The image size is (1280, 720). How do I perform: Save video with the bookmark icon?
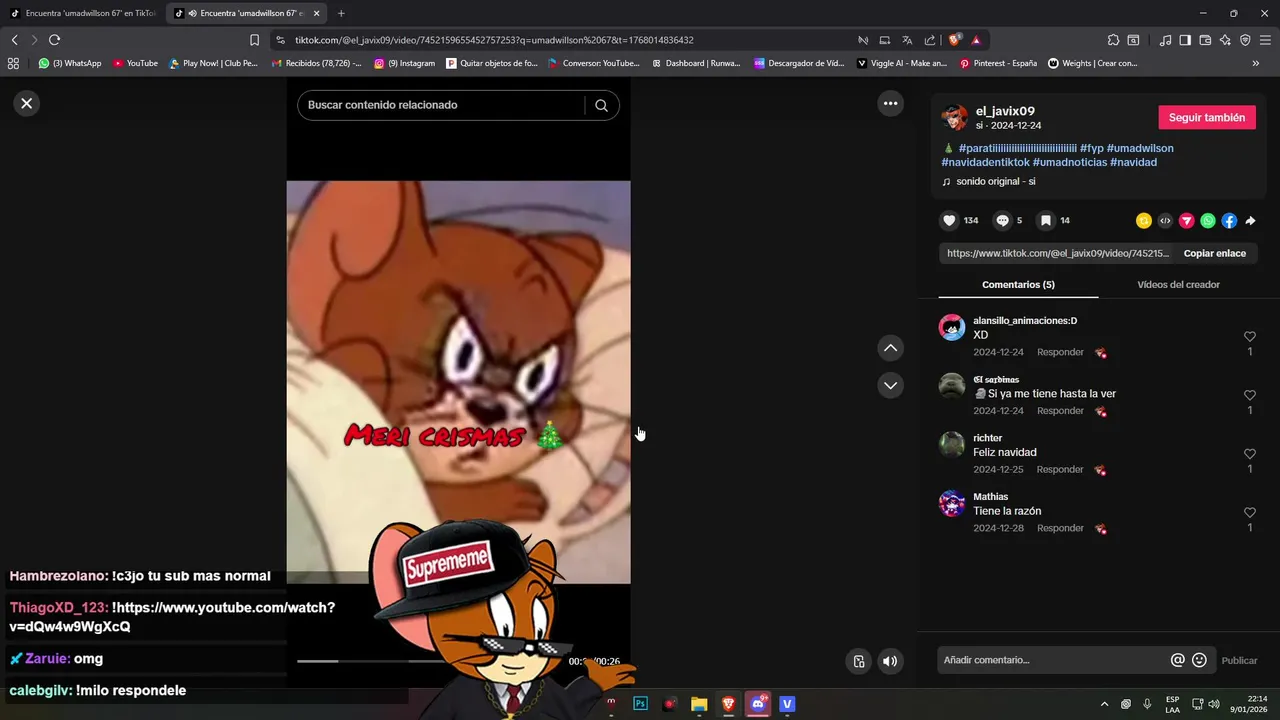click(x=1045, y=220)
